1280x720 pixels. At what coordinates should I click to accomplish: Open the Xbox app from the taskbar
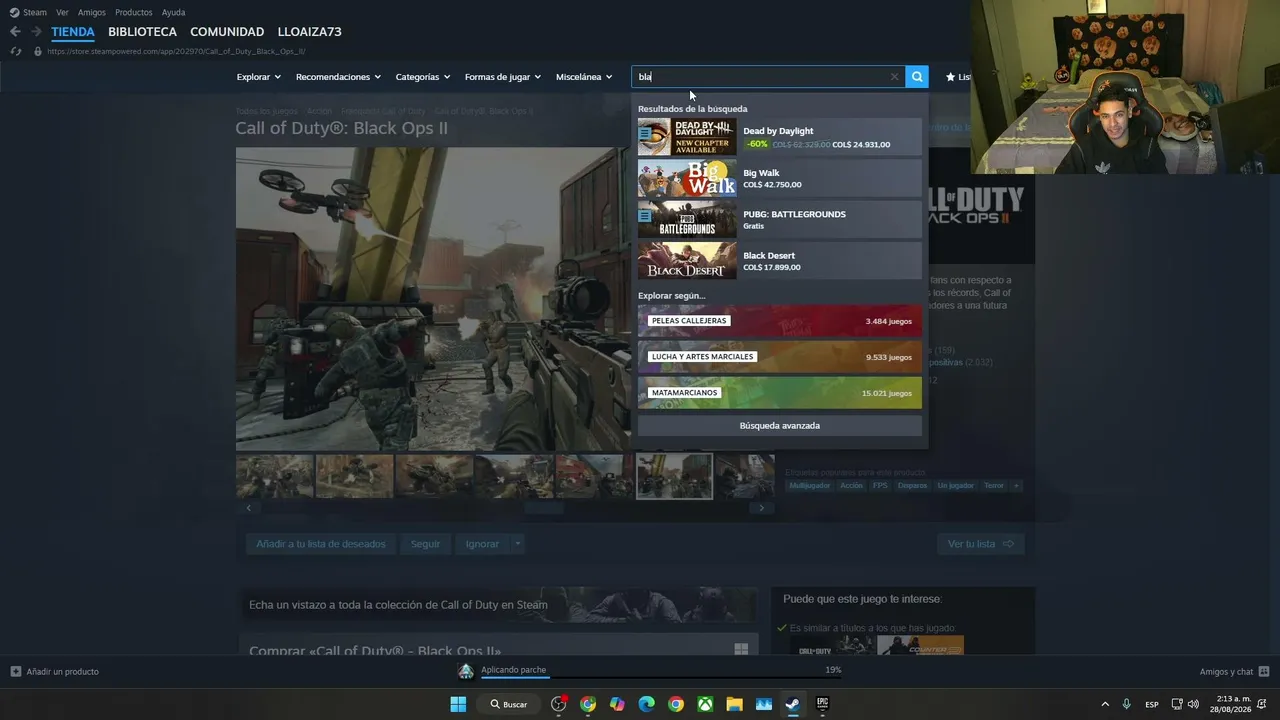[705, 704]
